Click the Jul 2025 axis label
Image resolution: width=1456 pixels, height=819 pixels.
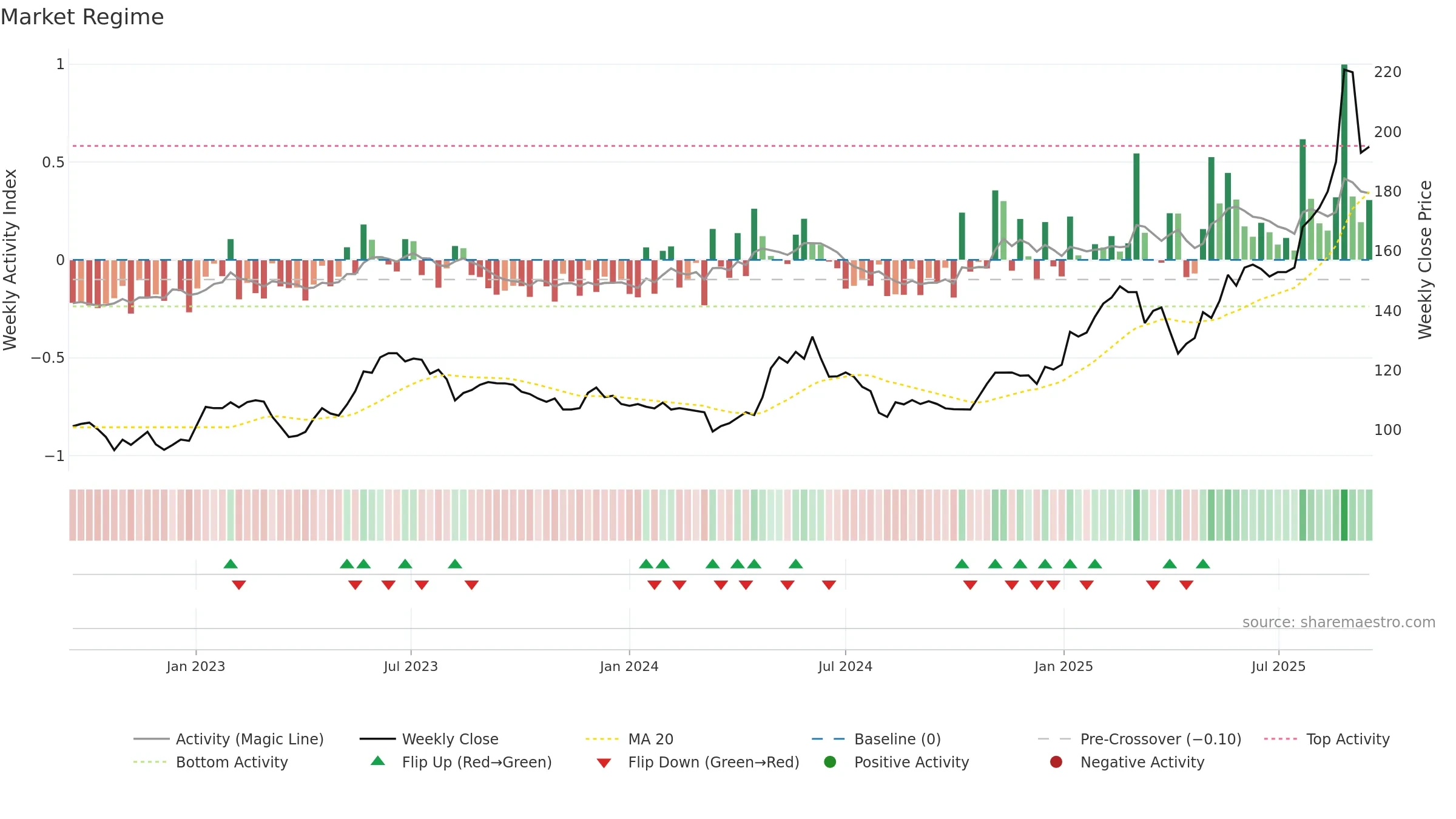pyautogui.click(x=1278, y=666)
